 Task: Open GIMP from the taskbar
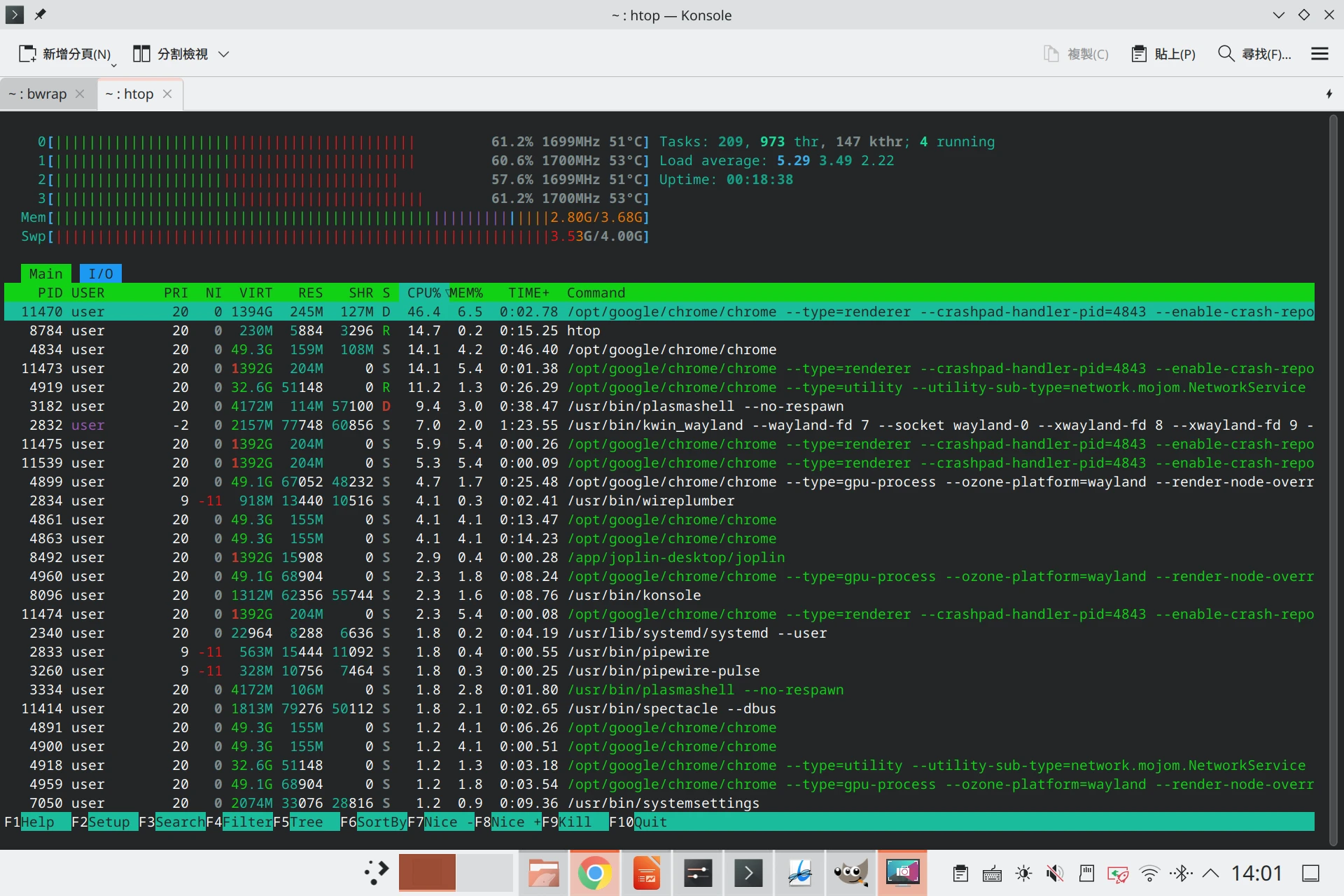tap(850, 873)
